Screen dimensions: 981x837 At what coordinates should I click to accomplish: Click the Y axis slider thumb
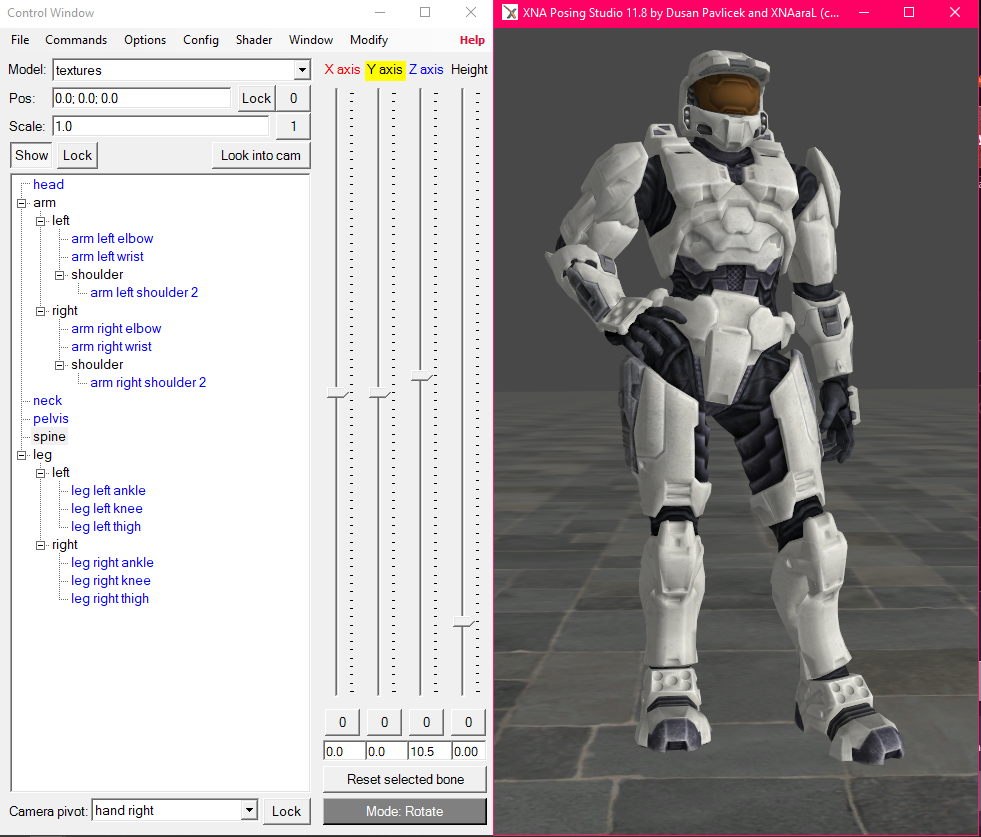(x=379, y=393)
